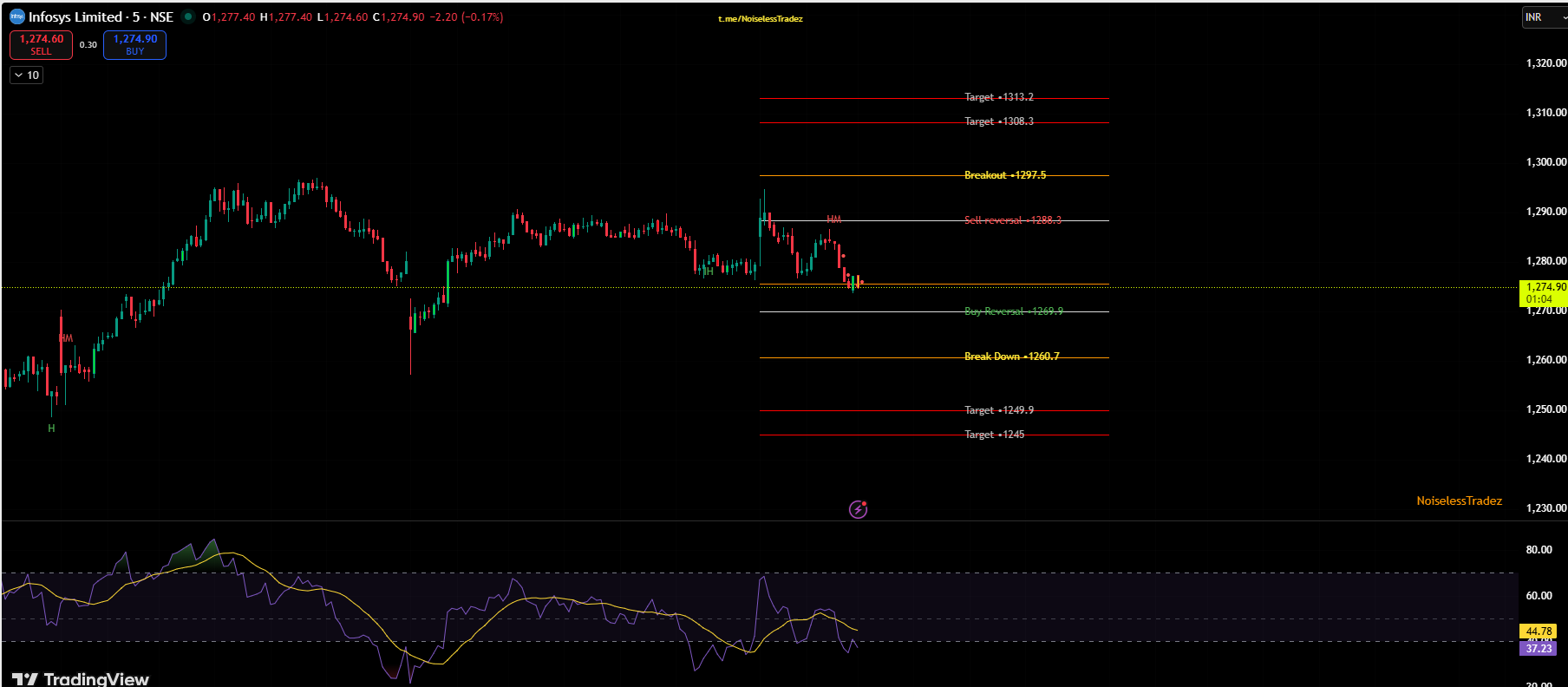Open the INR currency dropdown

[1545, 17]
